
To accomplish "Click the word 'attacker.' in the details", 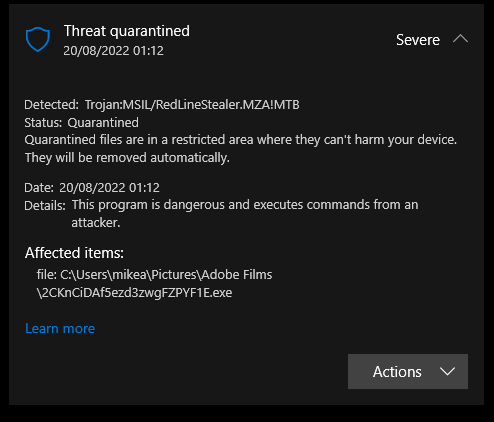I will pyautogui.click(x=96, y=223).
